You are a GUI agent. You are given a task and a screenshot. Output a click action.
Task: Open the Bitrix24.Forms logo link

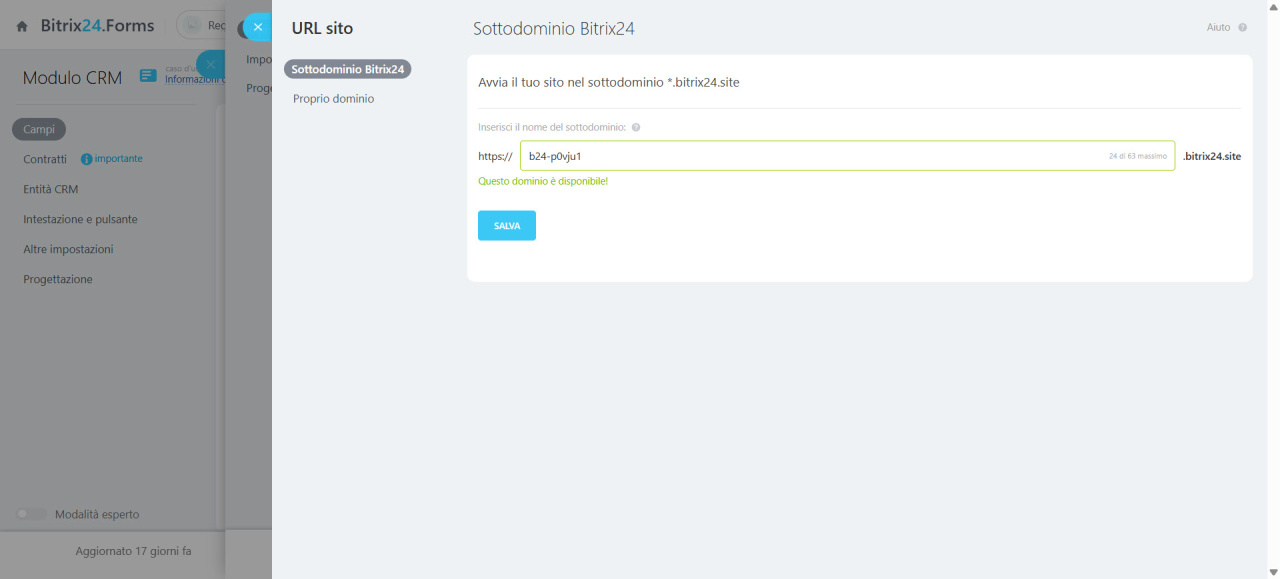97,26
